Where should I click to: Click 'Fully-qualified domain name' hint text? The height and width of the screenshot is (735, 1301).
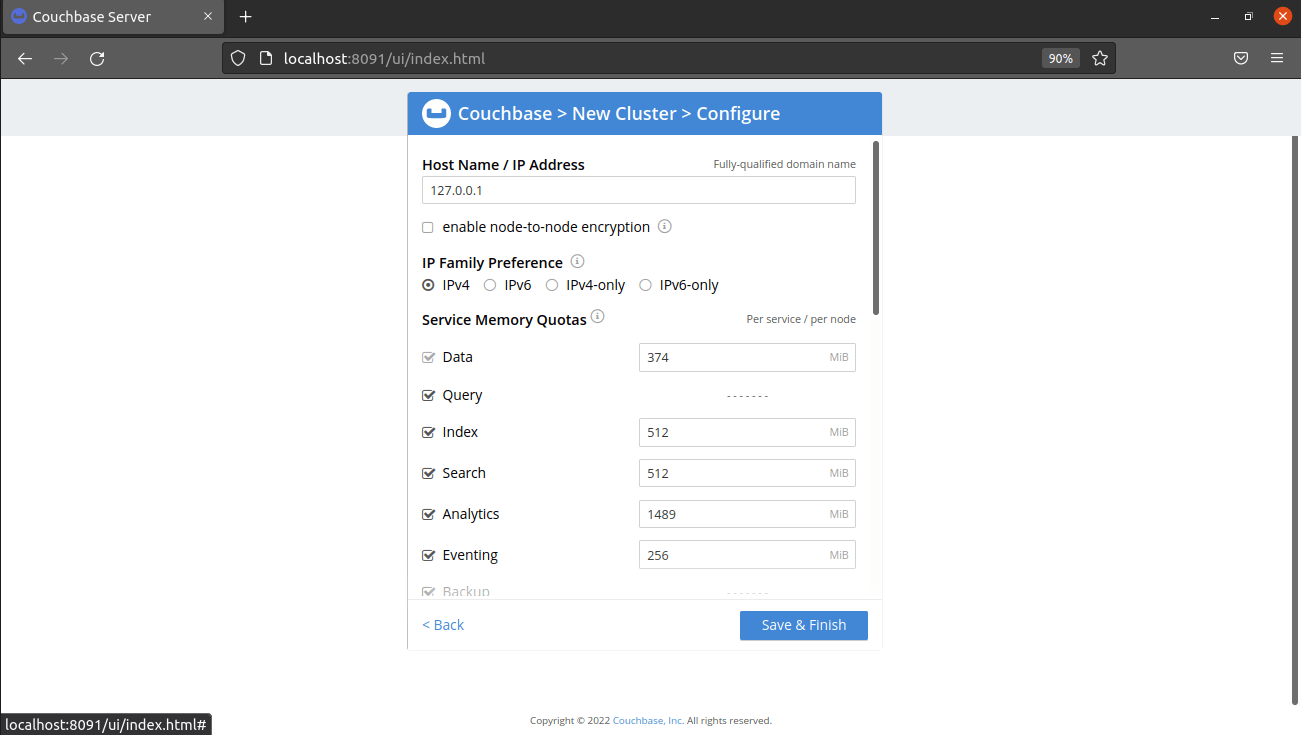784,164
